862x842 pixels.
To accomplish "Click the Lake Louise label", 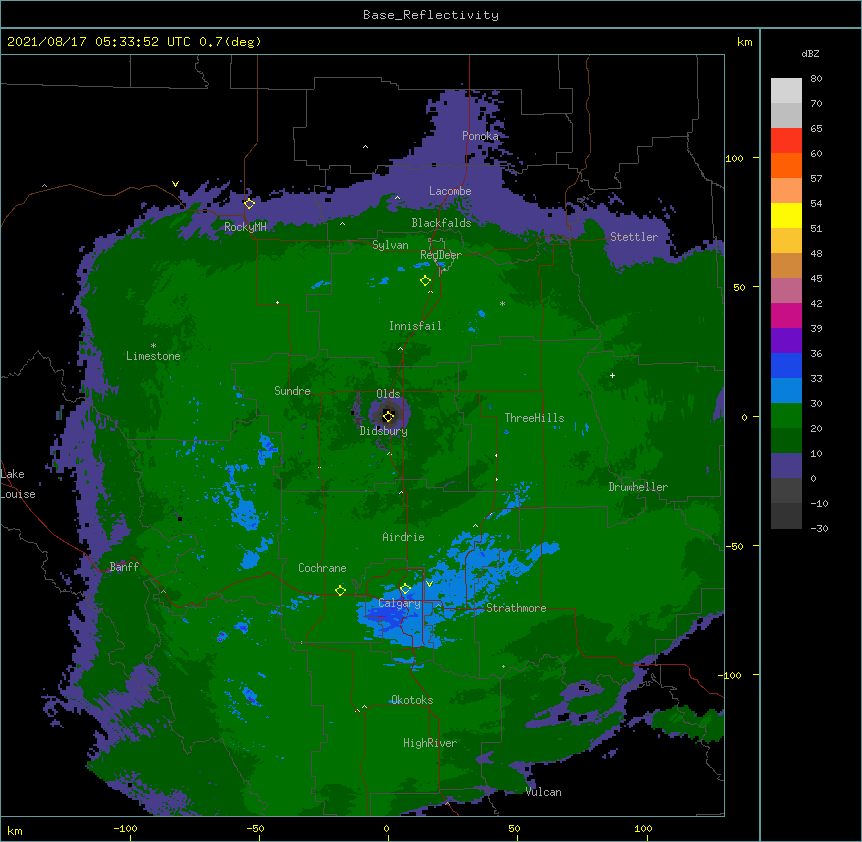I will (18, 484).
